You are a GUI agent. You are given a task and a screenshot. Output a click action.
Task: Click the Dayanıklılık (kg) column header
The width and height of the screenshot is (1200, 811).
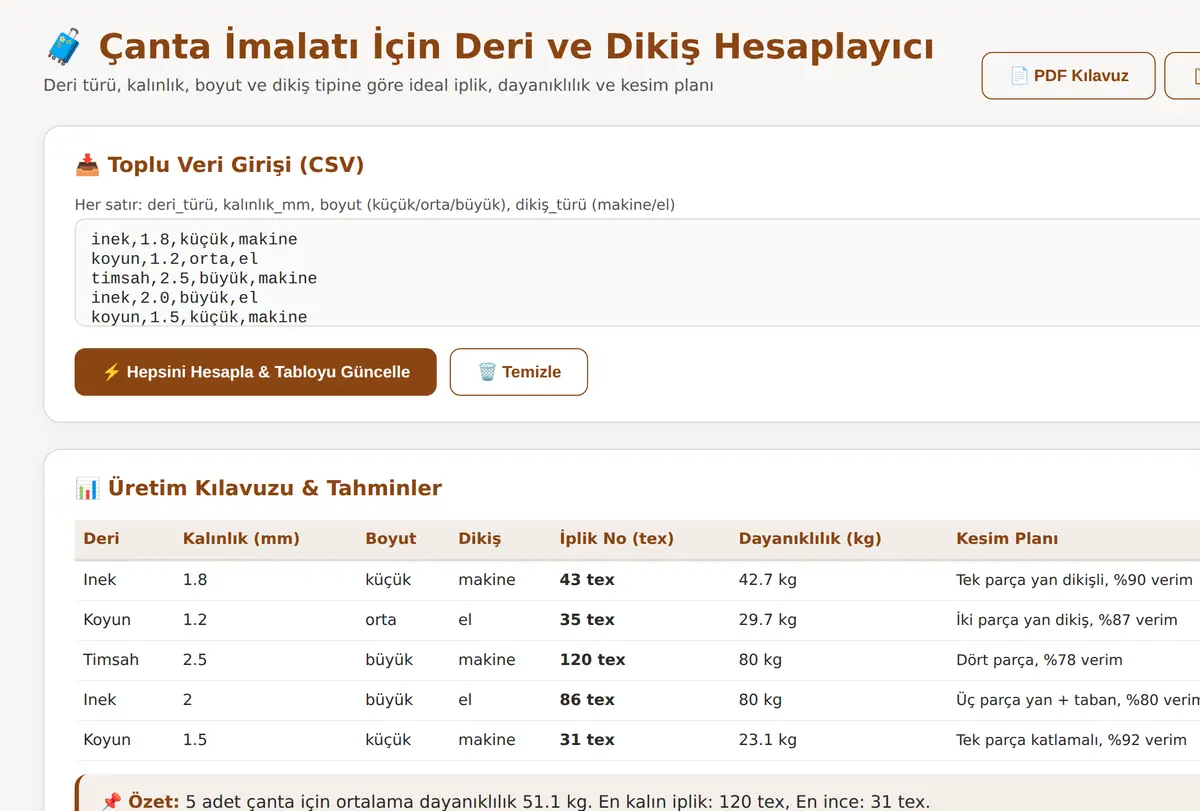tap(810, 538)
